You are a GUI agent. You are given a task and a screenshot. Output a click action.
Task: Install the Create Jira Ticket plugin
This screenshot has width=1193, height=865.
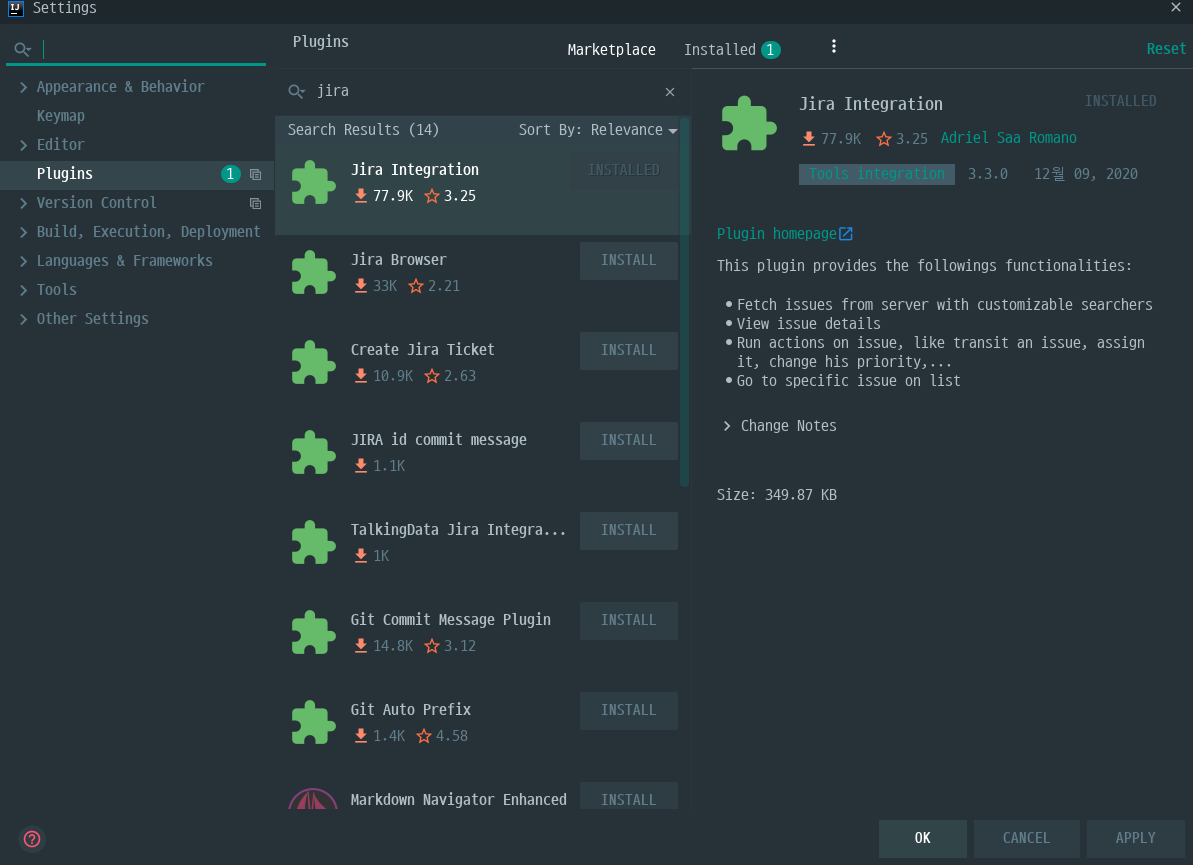coord(628,350)
